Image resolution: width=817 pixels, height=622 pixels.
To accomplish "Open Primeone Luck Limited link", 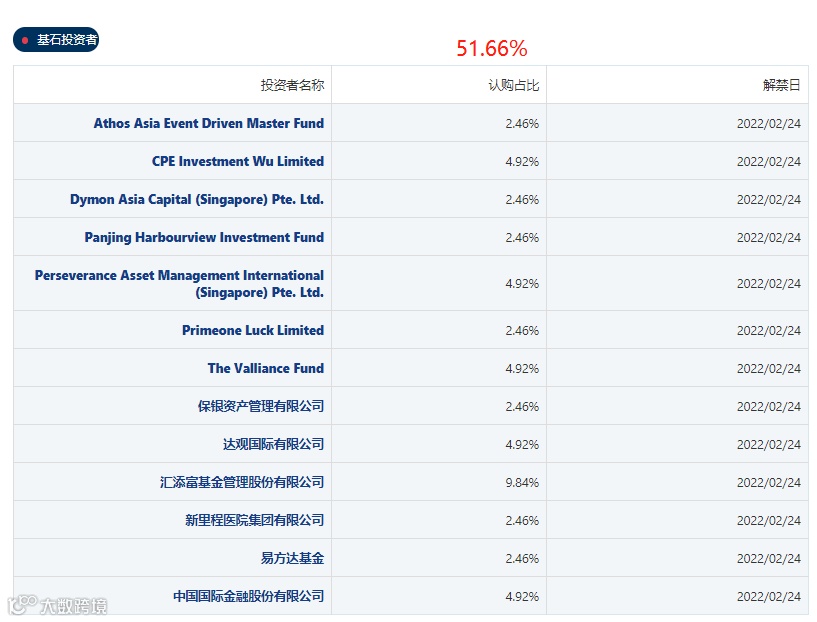I will tap(253, 330).
